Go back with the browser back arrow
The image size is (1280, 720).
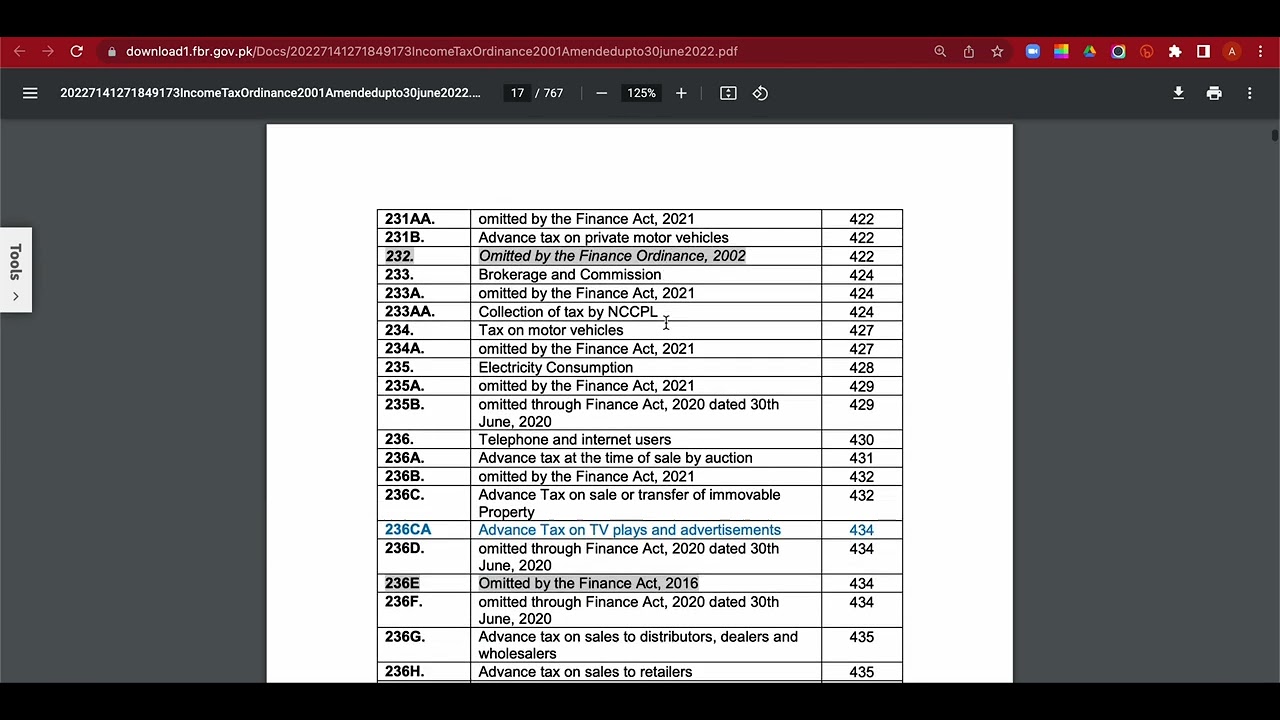19,51
